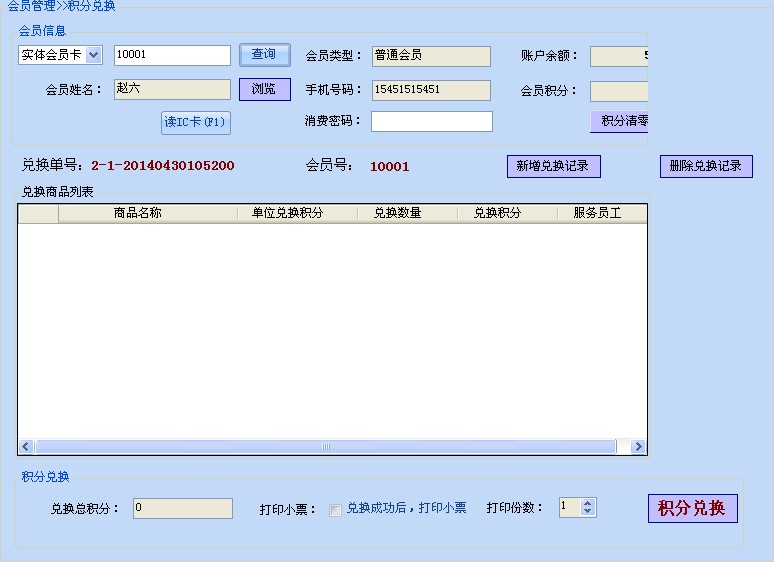Decrease 打印份数 with the down arrow

587,512
